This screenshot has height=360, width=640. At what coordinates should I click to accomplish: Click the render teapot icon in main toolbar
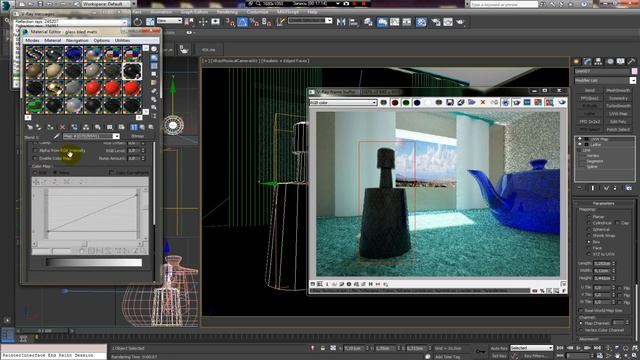pos(460,22)
